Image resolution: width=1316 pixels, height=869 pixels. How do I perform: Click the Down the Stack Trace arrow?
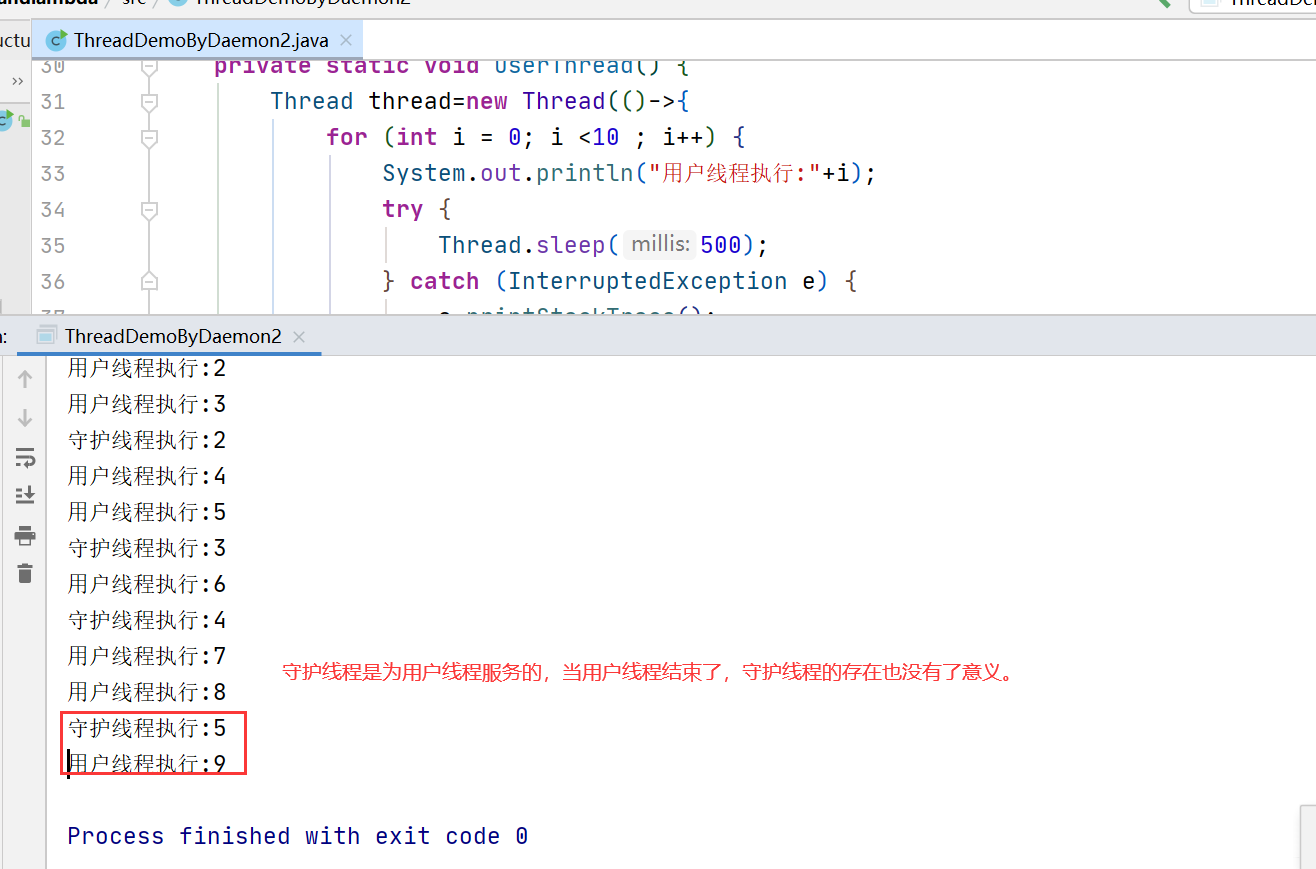coord(25,418)
